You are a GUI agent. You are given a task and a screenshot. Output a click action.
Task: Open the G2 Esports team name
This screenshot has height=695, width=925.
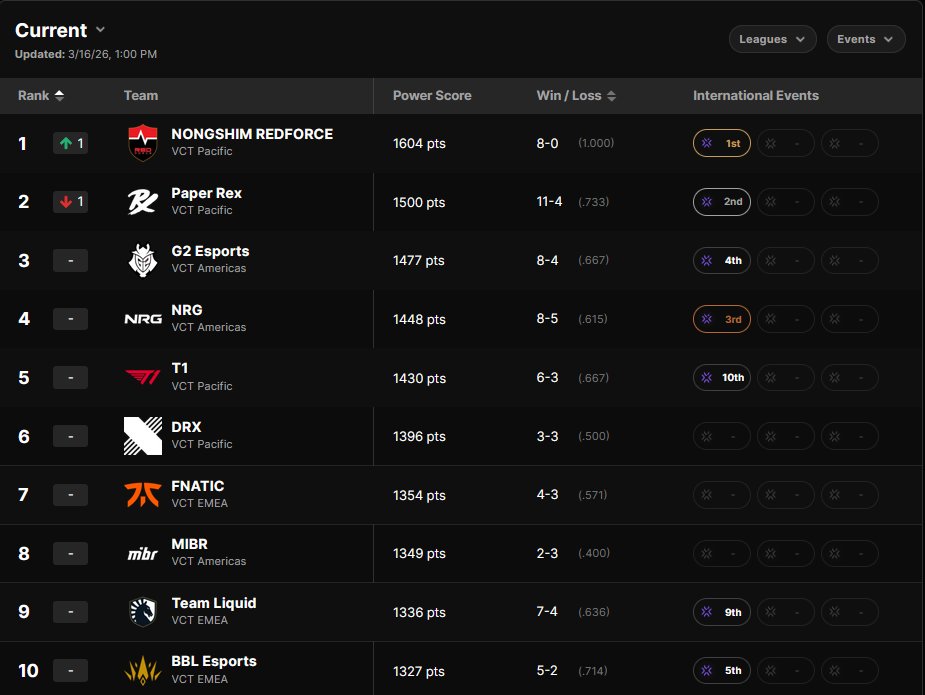click(210, 251)
